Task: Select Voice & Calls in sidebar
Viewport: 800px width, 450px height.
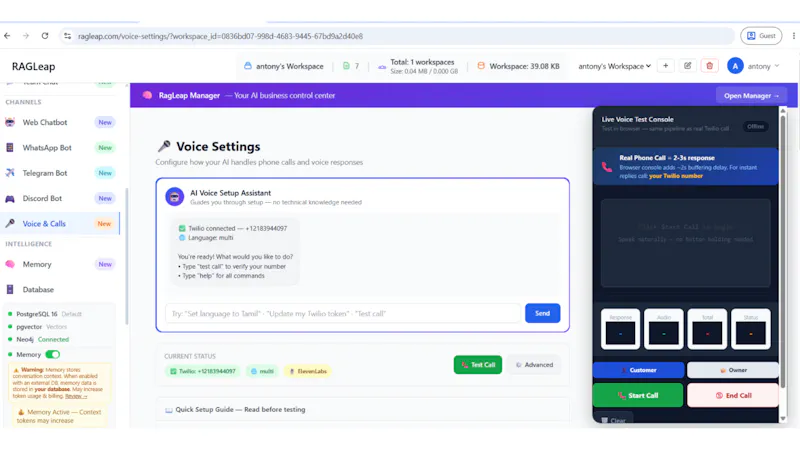Action: pos(60,223)
